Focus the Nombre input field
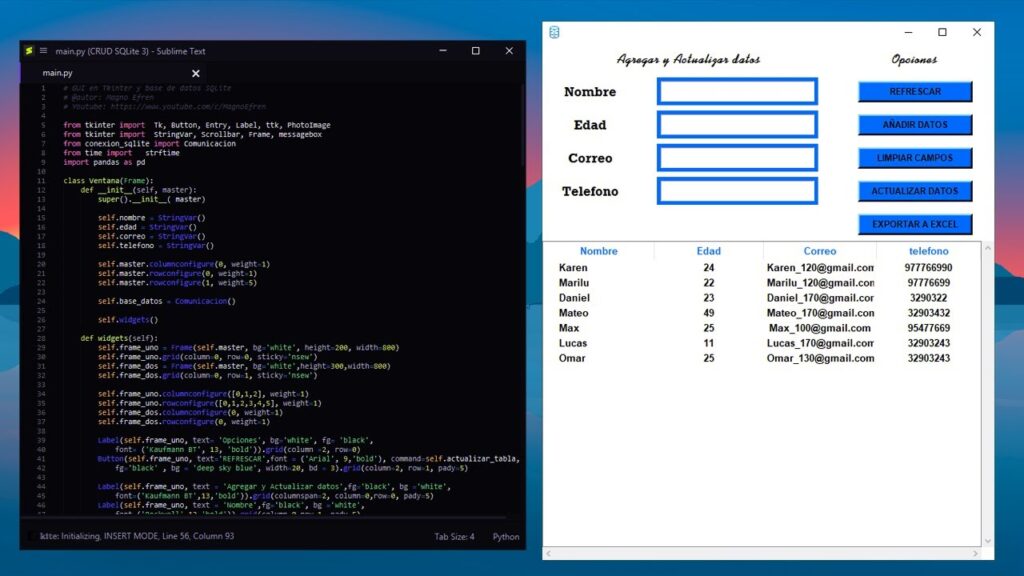 (737, 92)
